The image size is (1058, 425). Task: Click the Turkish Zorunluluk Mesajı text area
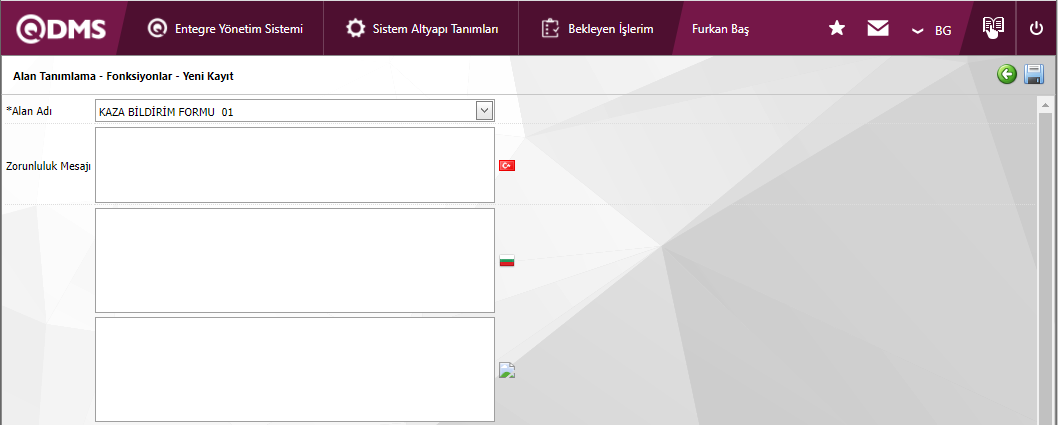pos(295,165)
